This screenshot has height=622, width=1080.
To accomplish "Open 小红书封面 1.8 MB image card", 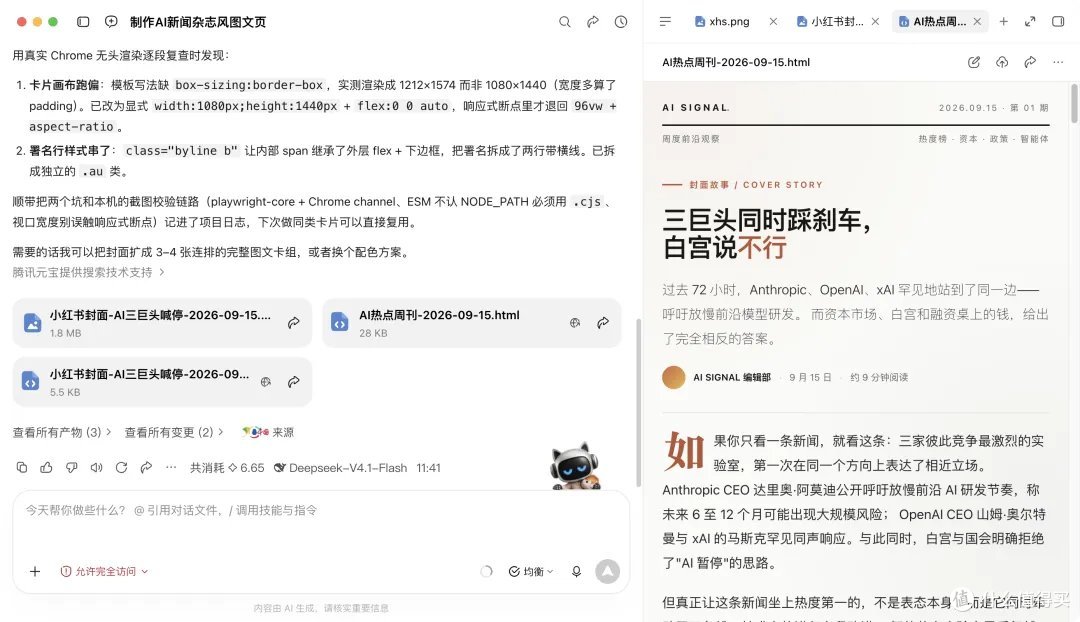I will pos(162,322).
